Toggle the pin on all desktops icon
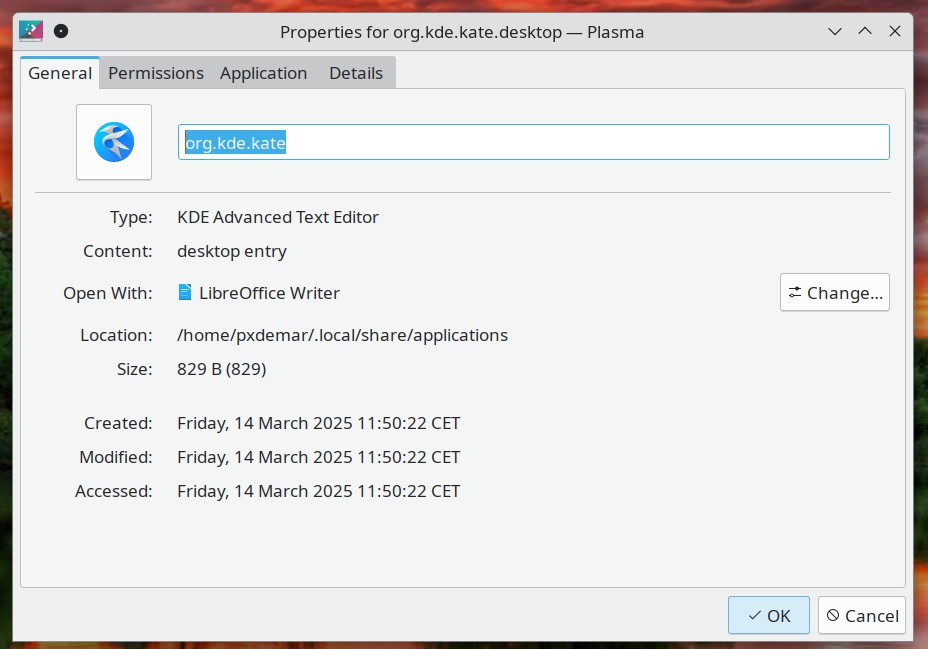The height and width of the screenshot is (649, 928). point(61,31)
